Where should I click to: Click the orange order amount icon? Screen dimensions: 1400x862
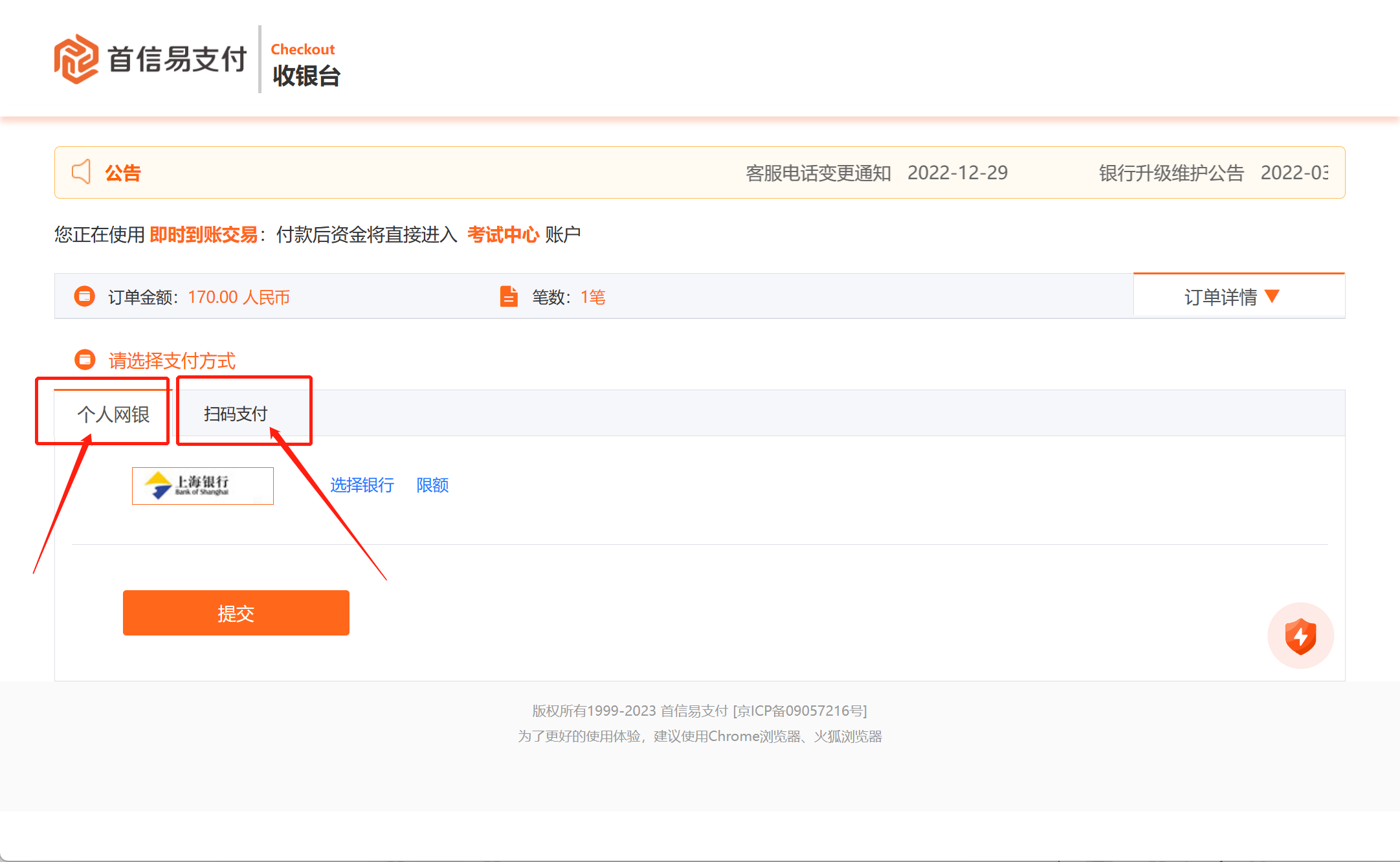point(84,296)
